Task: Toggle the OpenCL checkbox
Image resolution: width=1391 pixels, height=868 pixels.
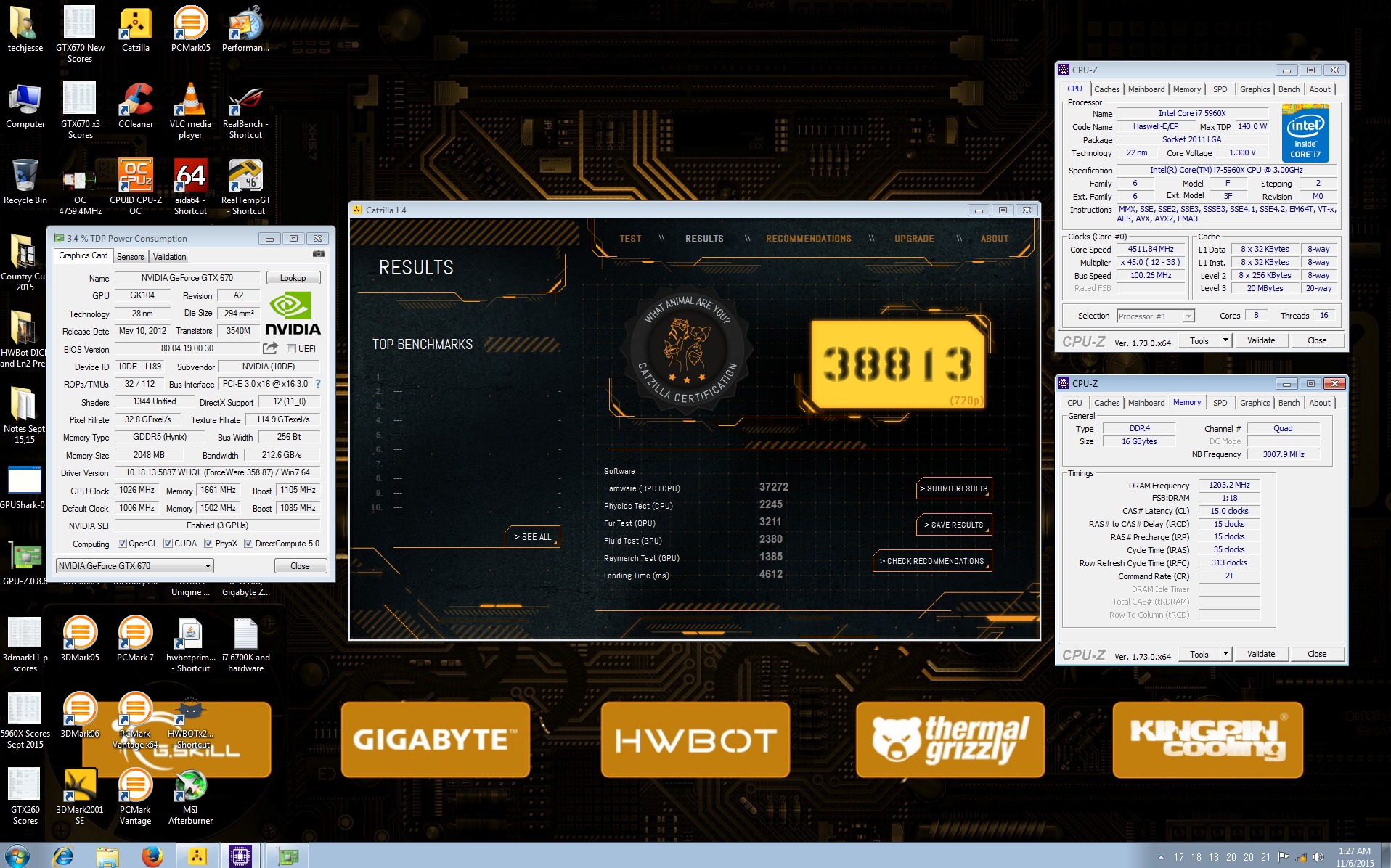Action: [x=122, y=544]
